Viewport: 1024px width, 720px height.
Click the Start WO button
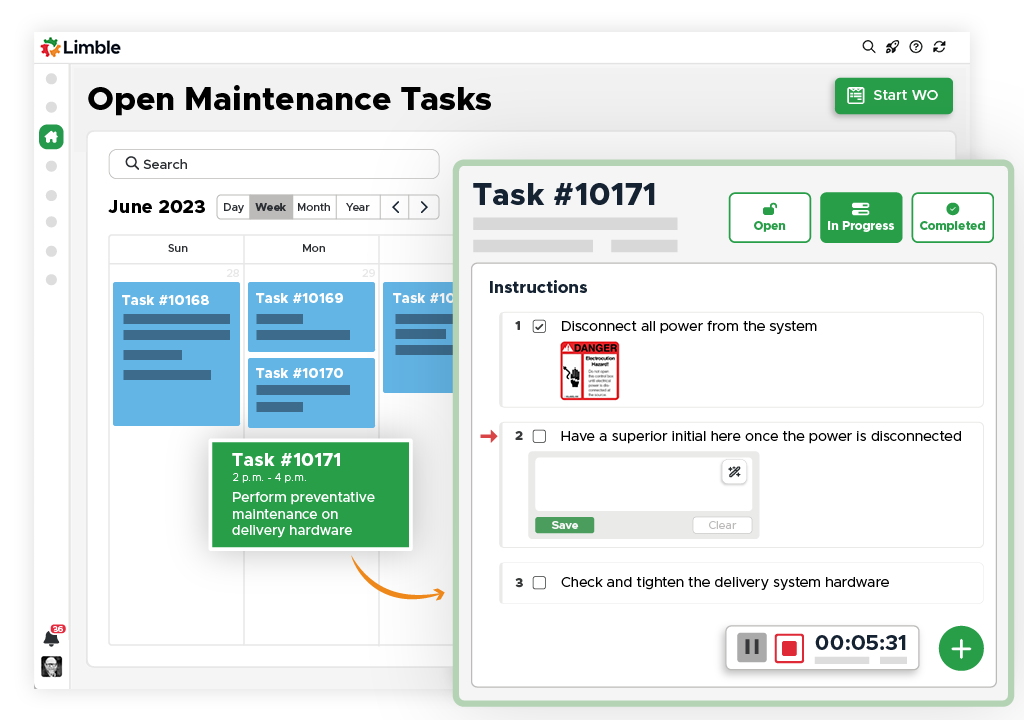(893, 95)
